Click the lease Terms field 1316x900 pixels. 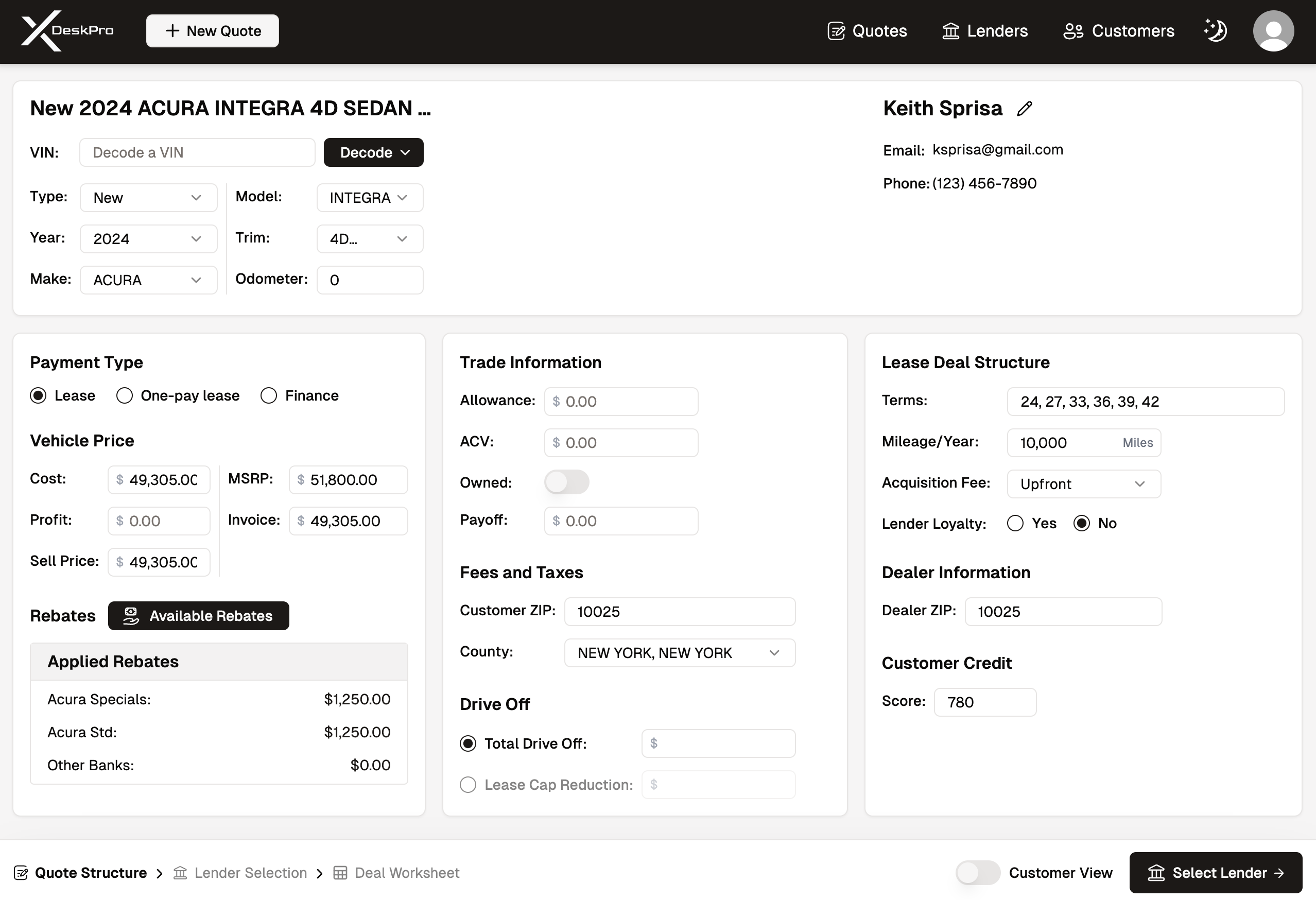[x=1146, y=402]
